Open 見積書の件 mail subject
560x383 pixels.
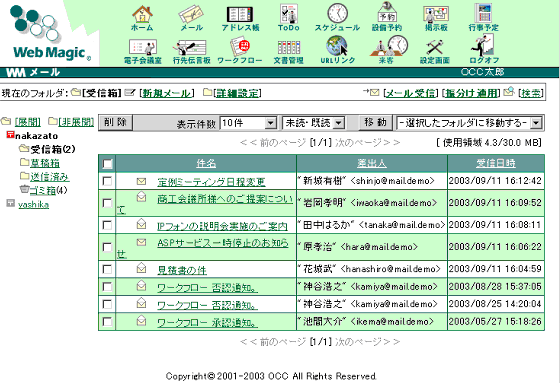[182, 270]
